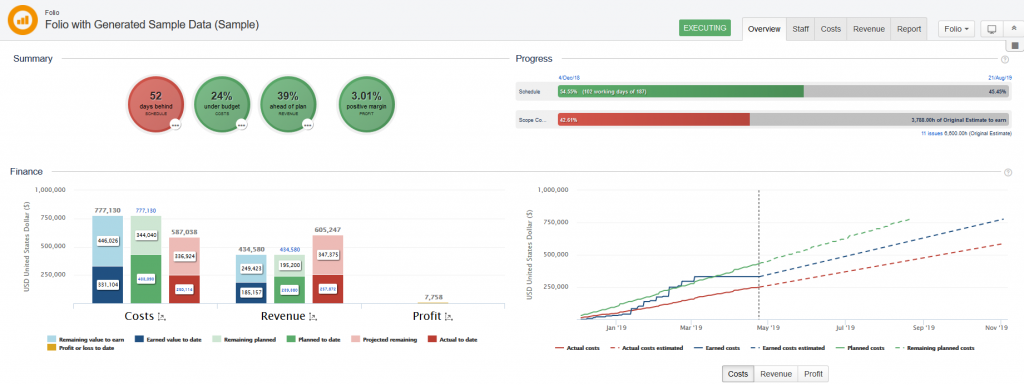Image resolution: width=1024 pixels, height=385 pixels.
Task: Click the 336,924 projected remaining label
Action: click(184, 256)
